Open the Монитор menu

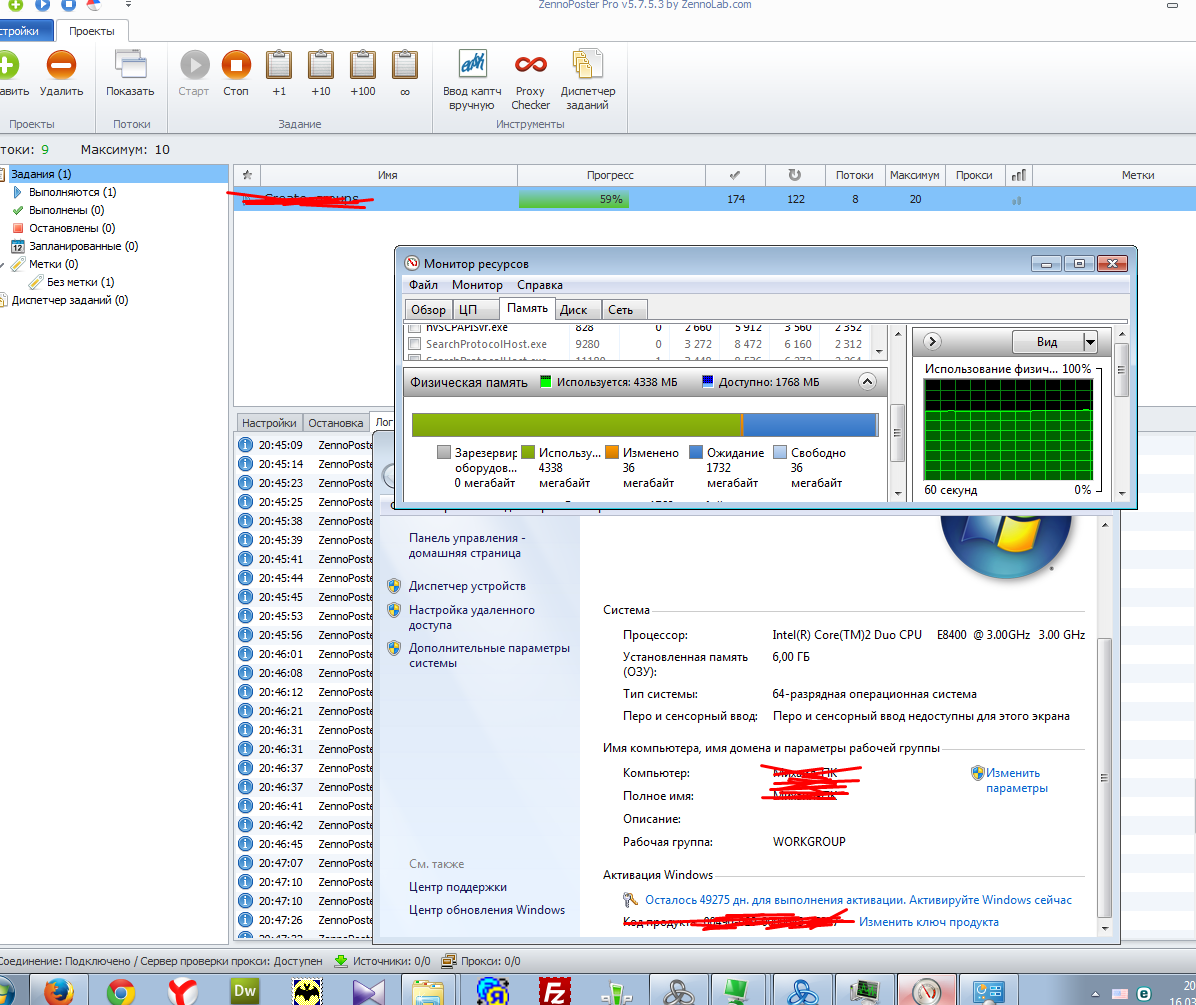pyautogui.click(x=477, y=285)
